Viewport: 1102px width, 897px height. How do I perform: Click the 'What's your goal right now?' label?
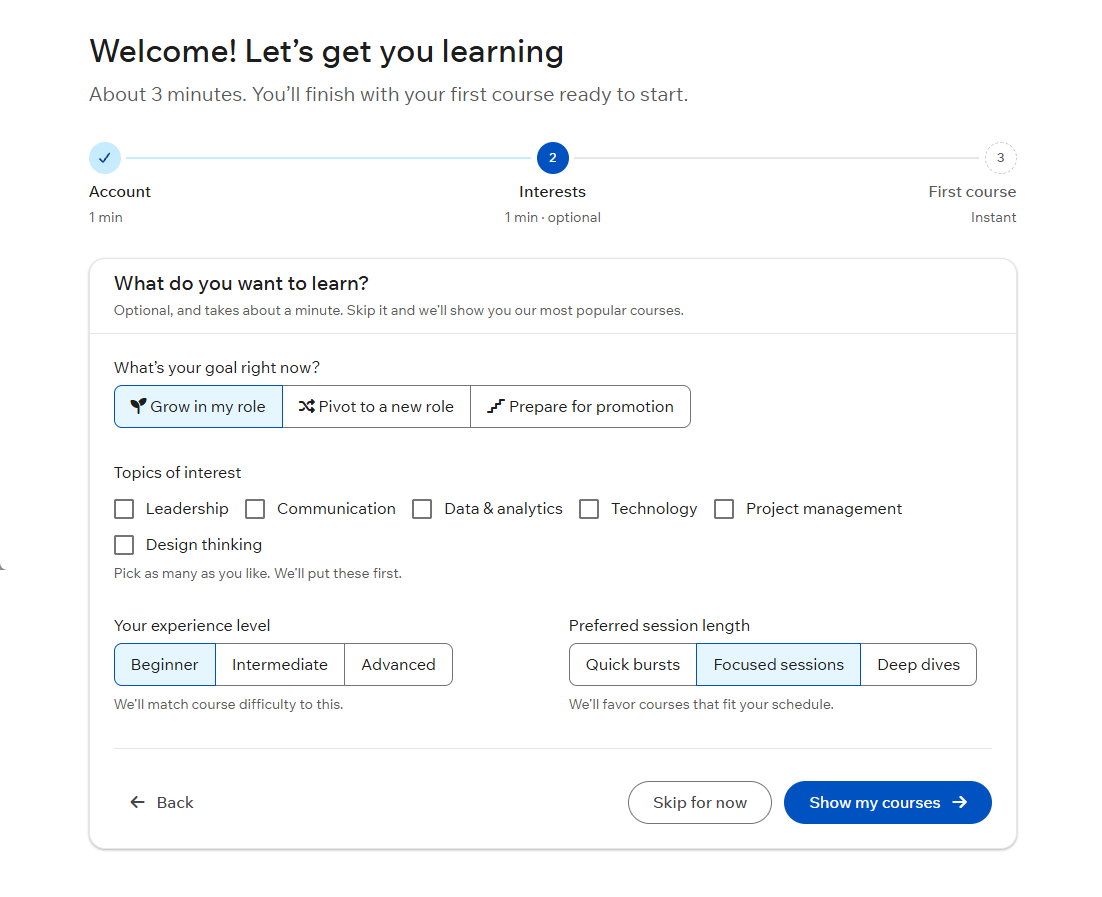[217, 368]
